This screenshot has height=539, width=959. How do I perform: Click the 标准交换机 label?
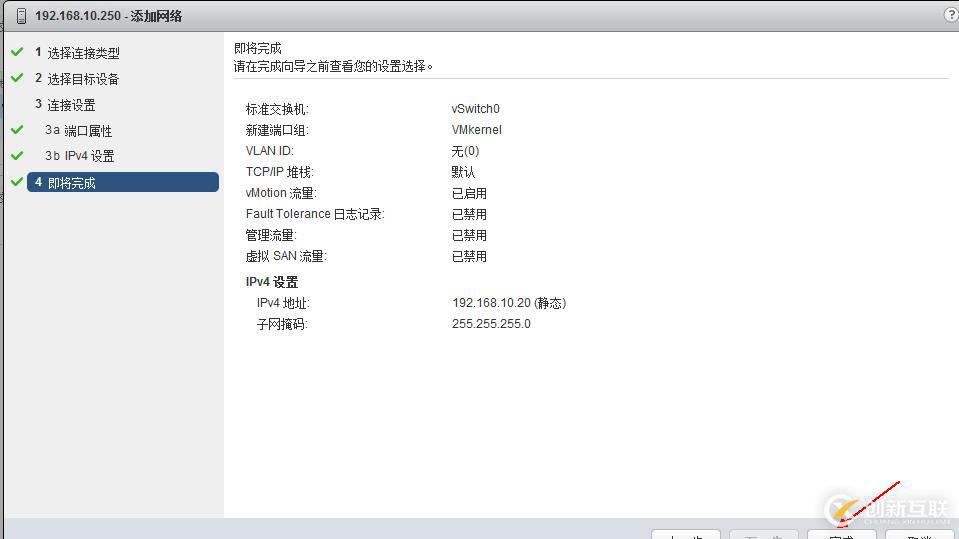pos(277,109)
